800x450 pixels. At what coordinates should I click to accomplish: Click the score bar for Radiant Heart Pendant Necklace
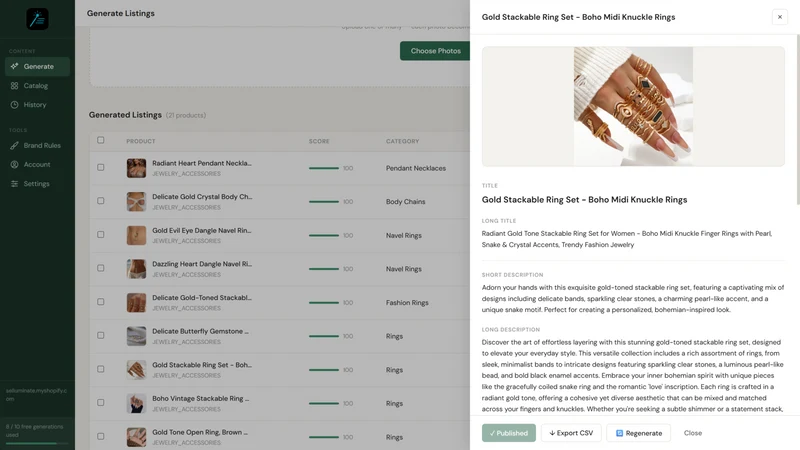(x=323, y=168)
